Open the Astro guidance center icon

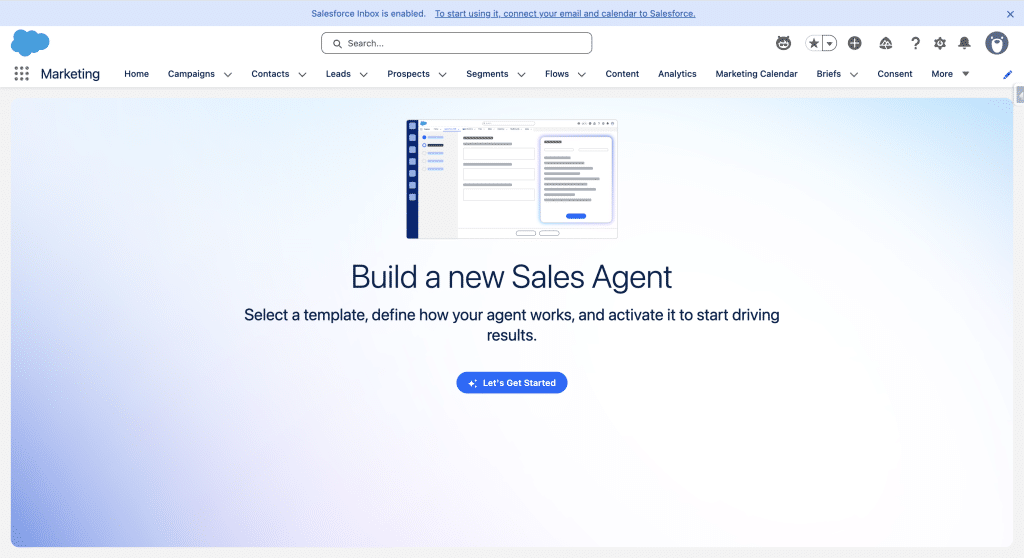point(783,43)
